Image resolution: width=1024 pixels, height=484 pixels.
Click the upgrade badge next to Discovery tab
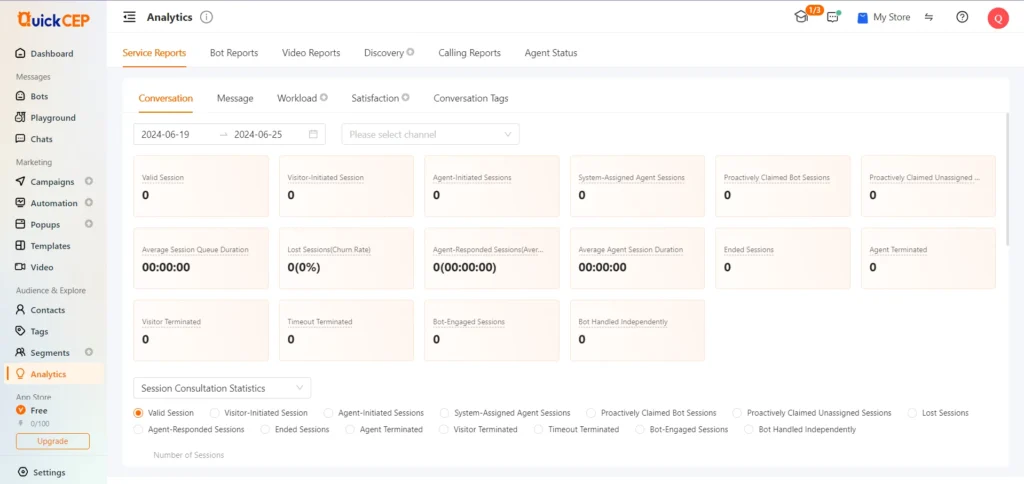tap(410, 52)
